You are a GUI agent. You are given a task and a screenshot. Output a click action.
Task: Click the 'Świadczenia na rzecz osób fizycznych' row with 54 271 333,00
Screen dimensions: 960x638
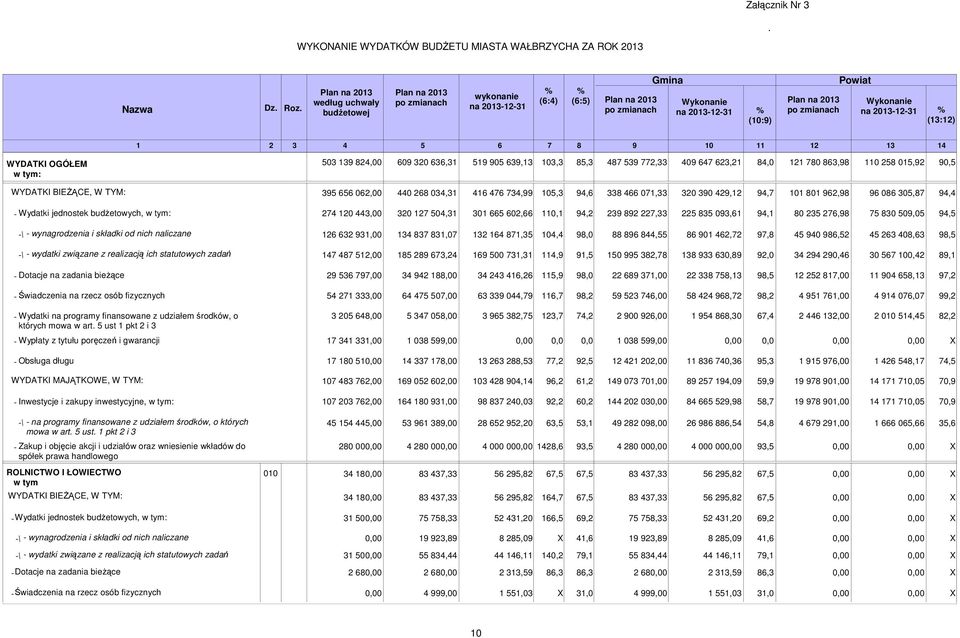pyautogui.click(x=89, y=296)
